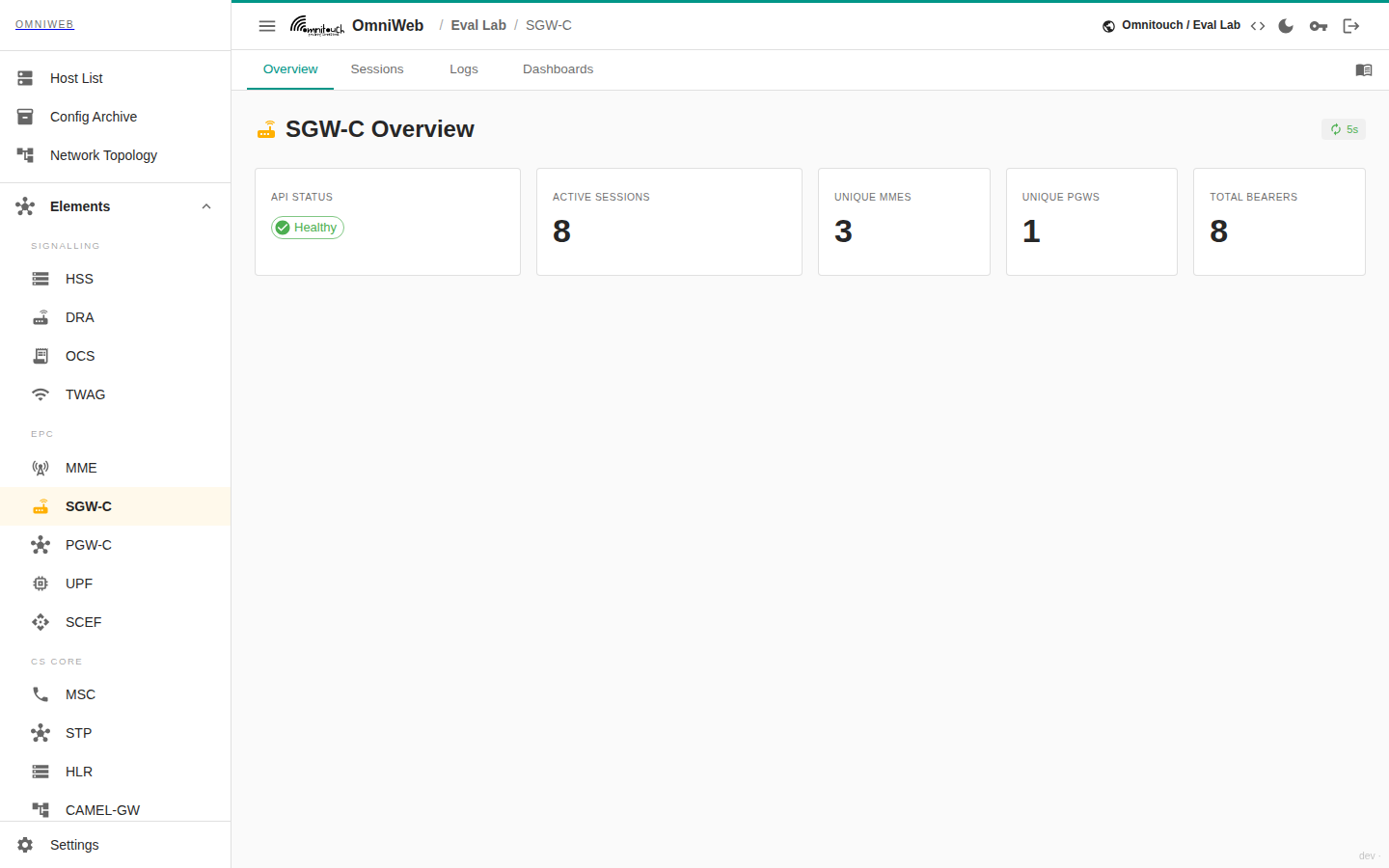Click the Unique MMEs card
Screen dimensions: 1389x868
click(904, 222)
